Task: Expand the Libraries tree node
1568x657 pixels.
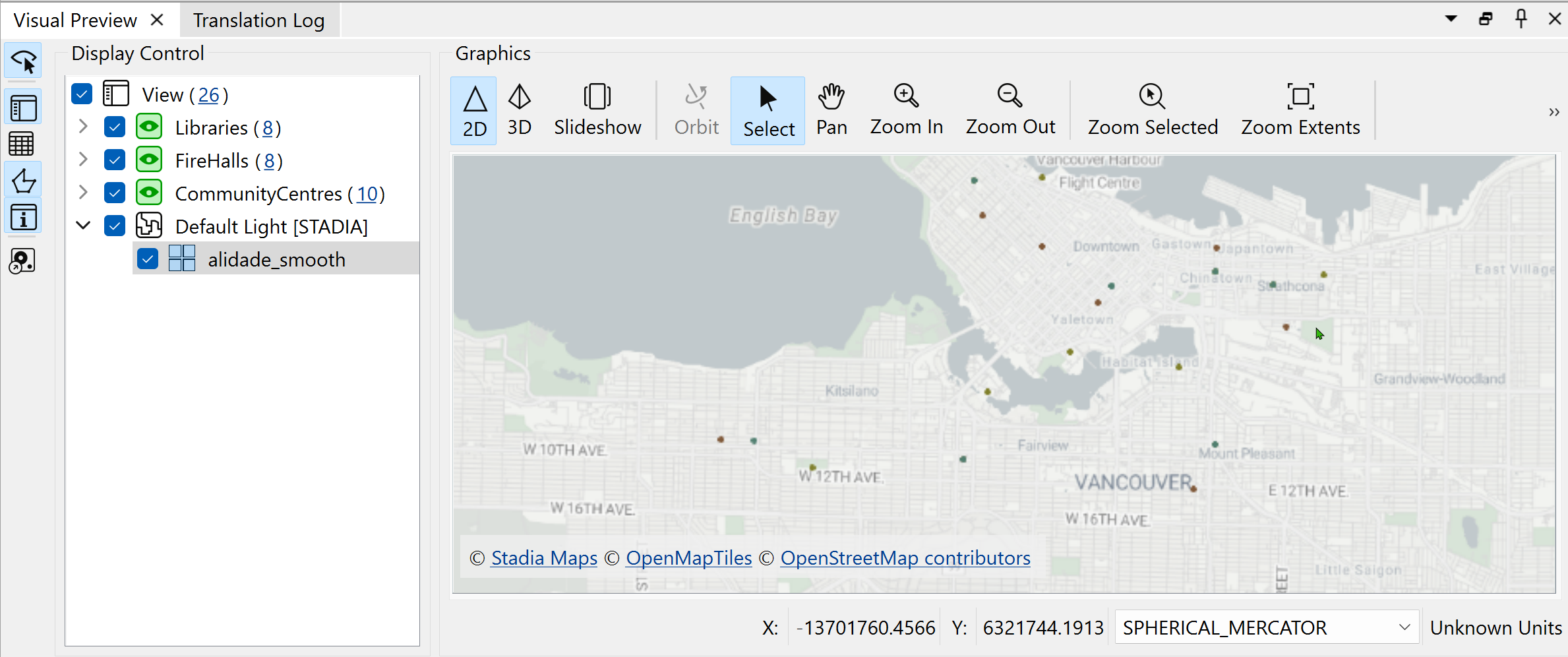Action: [83, 126]
